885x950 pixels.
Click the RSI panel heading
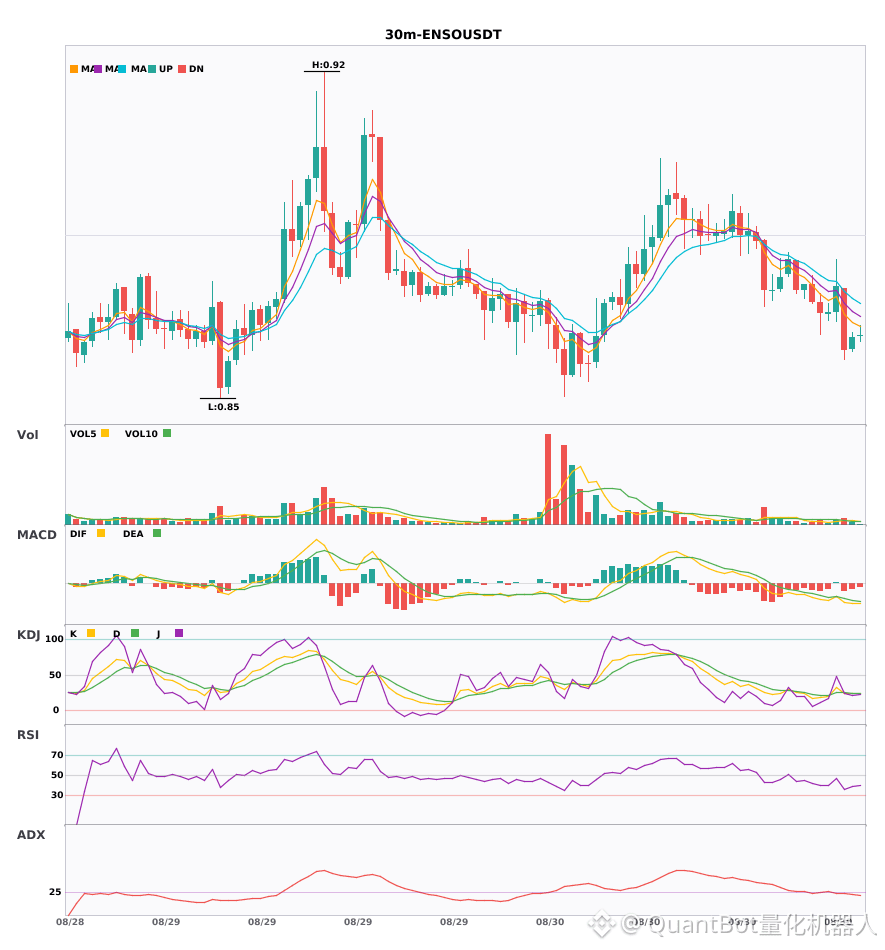click(28, 735)
